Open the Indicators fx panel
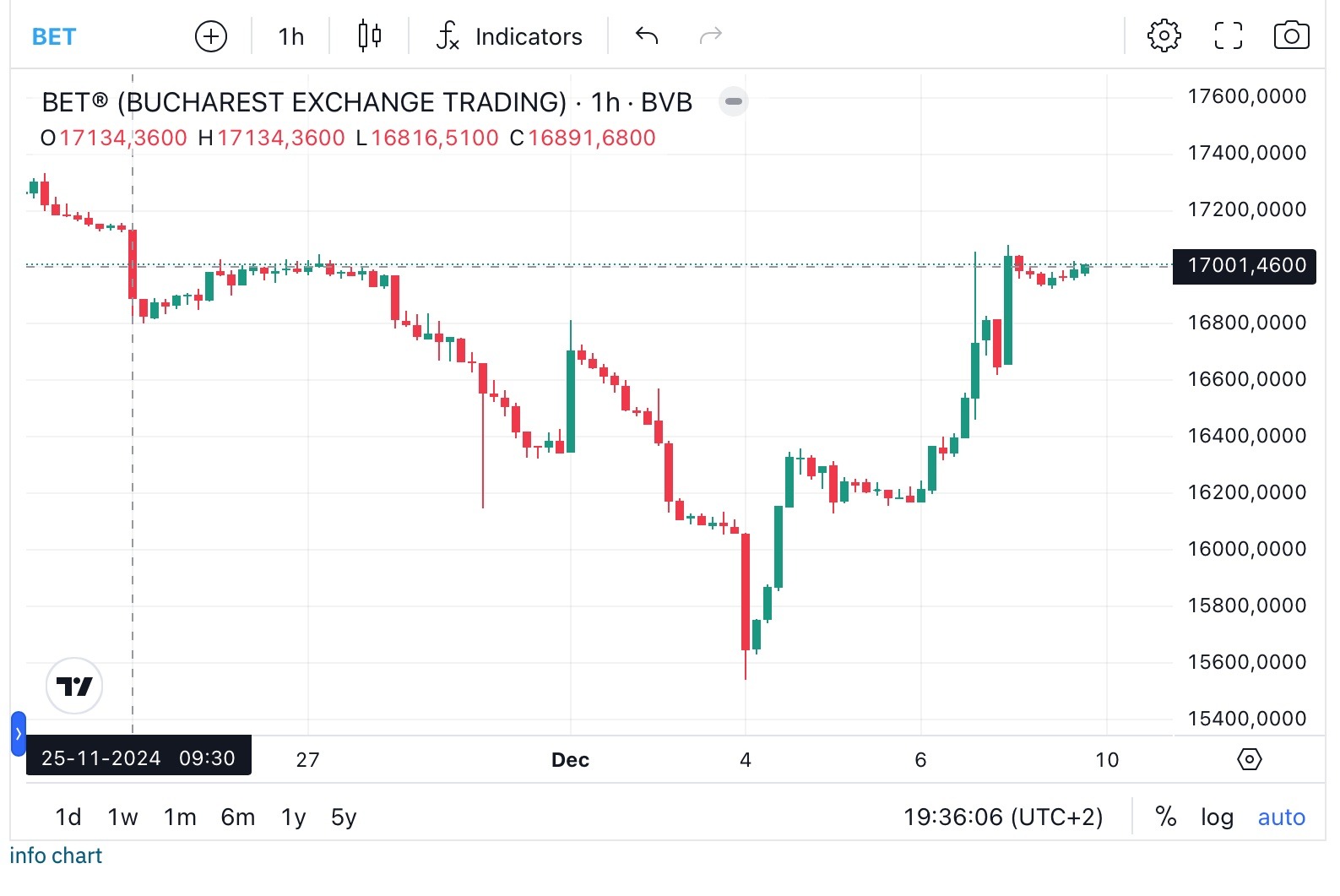Screen dimensions: 1340x896 coord(509,36)
